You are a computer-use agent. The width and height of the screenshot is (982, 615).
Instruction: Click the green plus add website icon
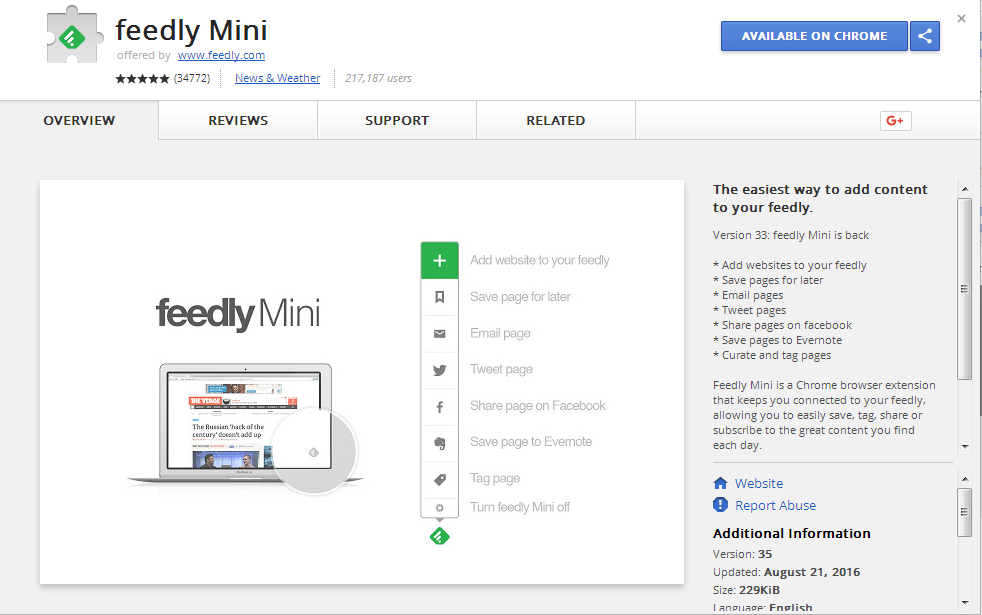(x=439, y=260)
